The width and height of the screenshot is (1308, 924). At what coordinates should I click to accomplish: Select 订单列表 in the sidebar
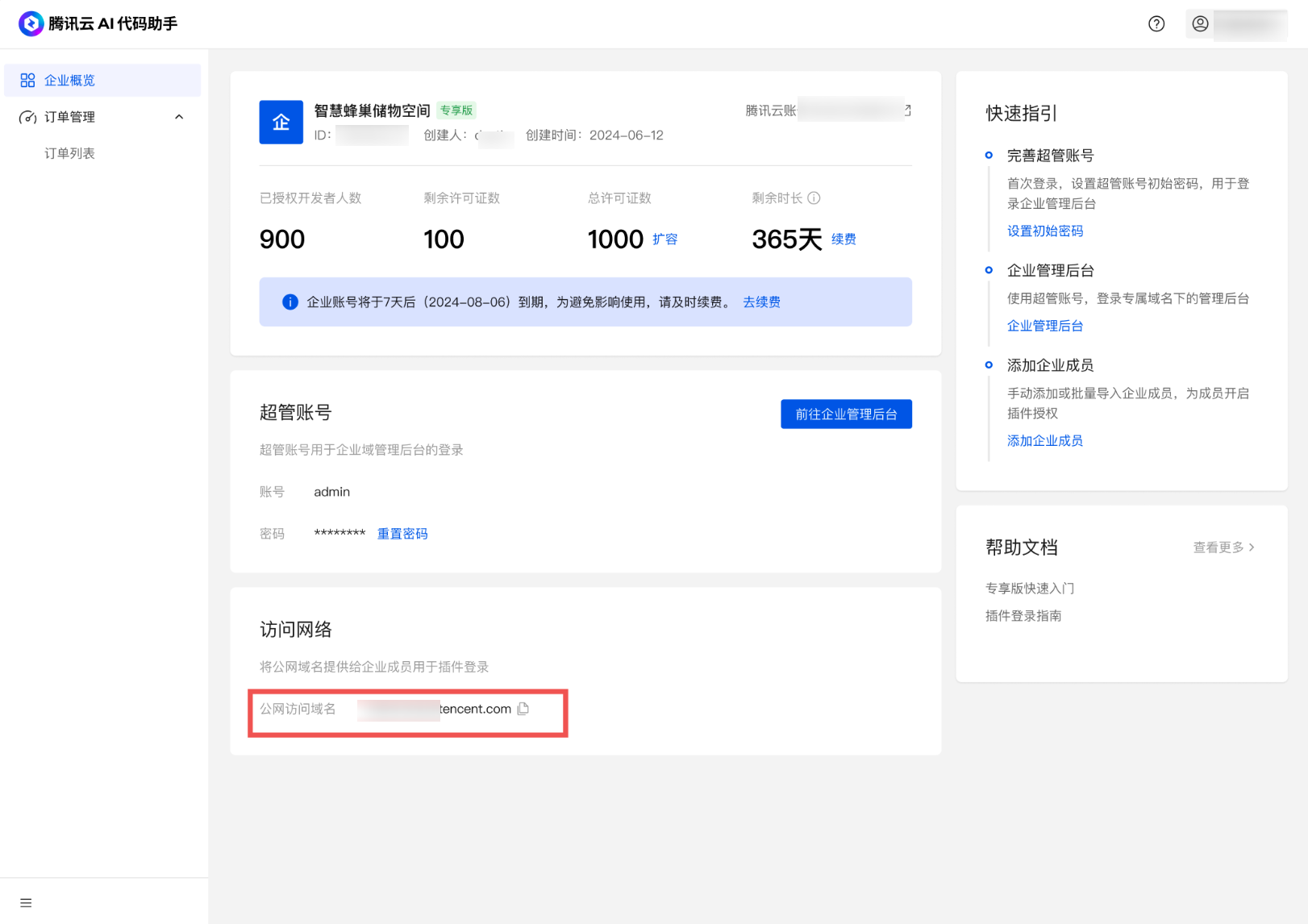click(69, 152)
